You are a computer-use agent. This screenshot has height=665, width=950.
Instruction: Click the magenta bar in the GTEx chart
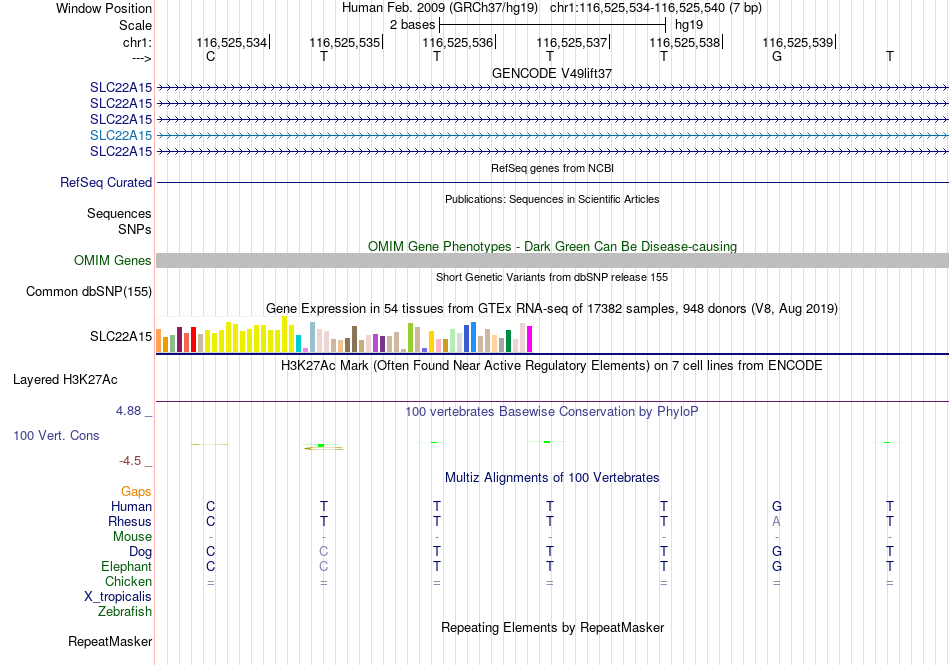click(x=530, y=339)
